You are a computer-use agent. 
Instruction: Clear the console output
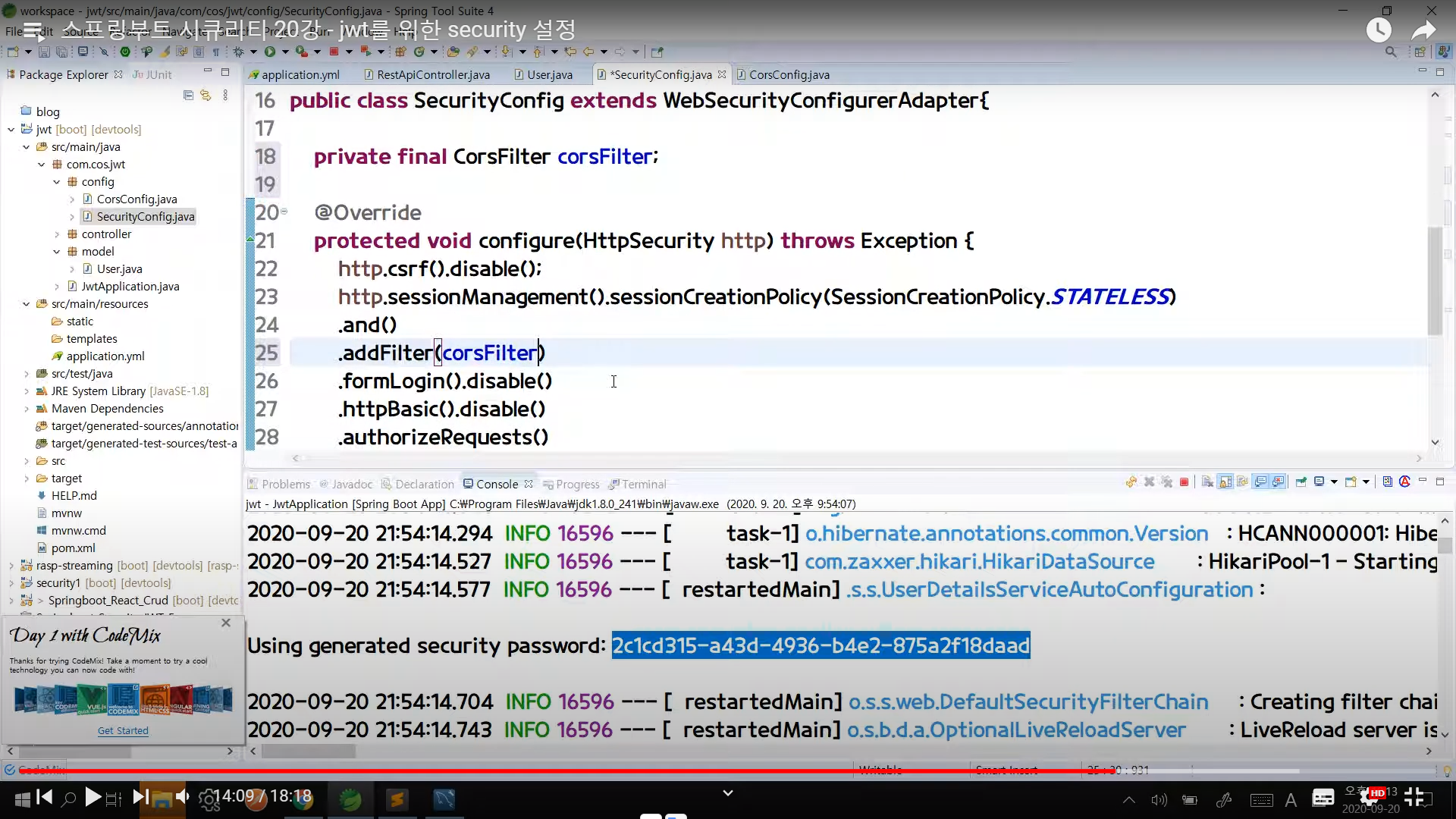(1207, 482)
